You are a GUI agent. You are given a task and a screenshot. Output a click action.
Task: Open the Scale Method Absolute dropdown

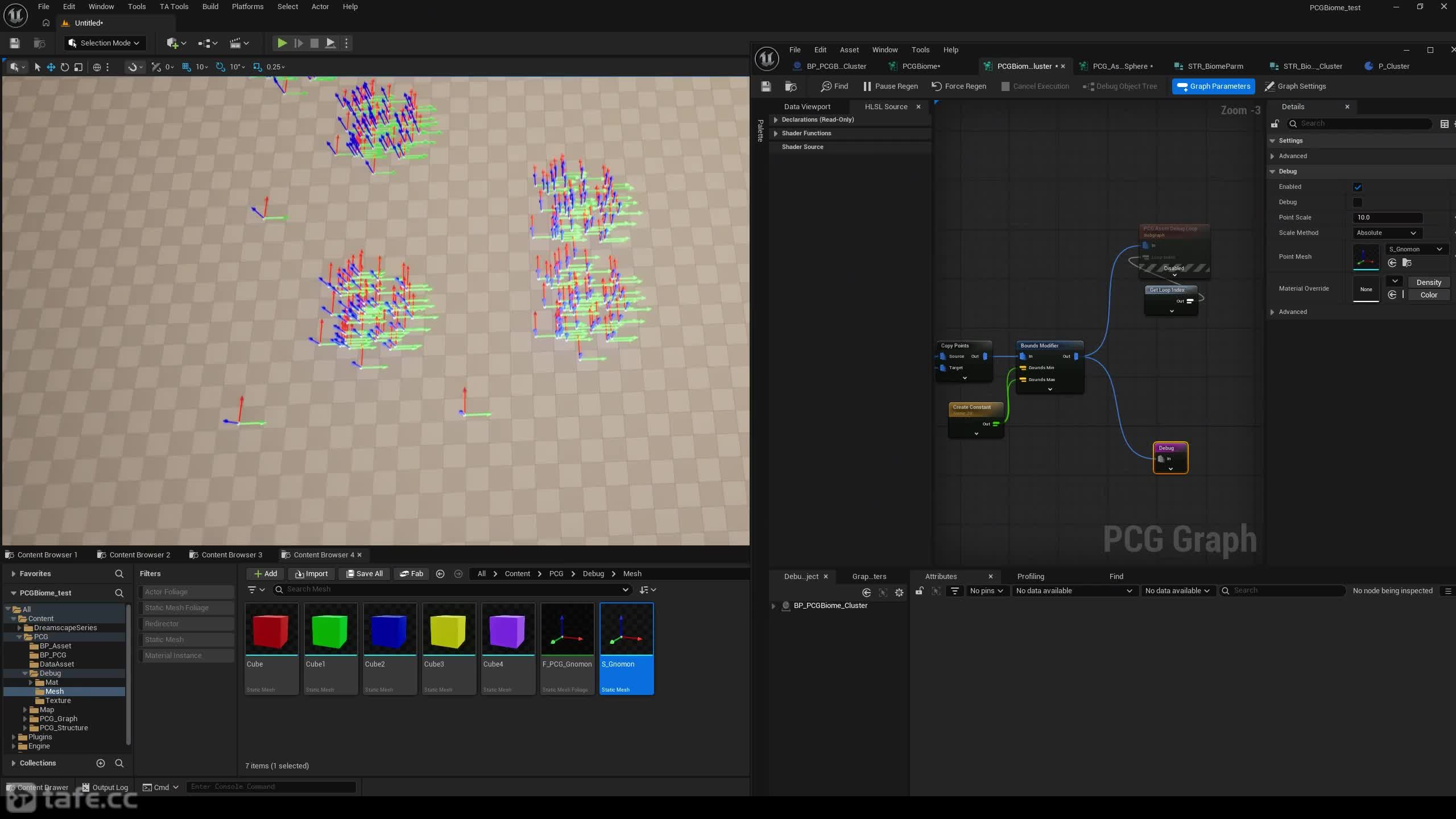point(1387,233)
